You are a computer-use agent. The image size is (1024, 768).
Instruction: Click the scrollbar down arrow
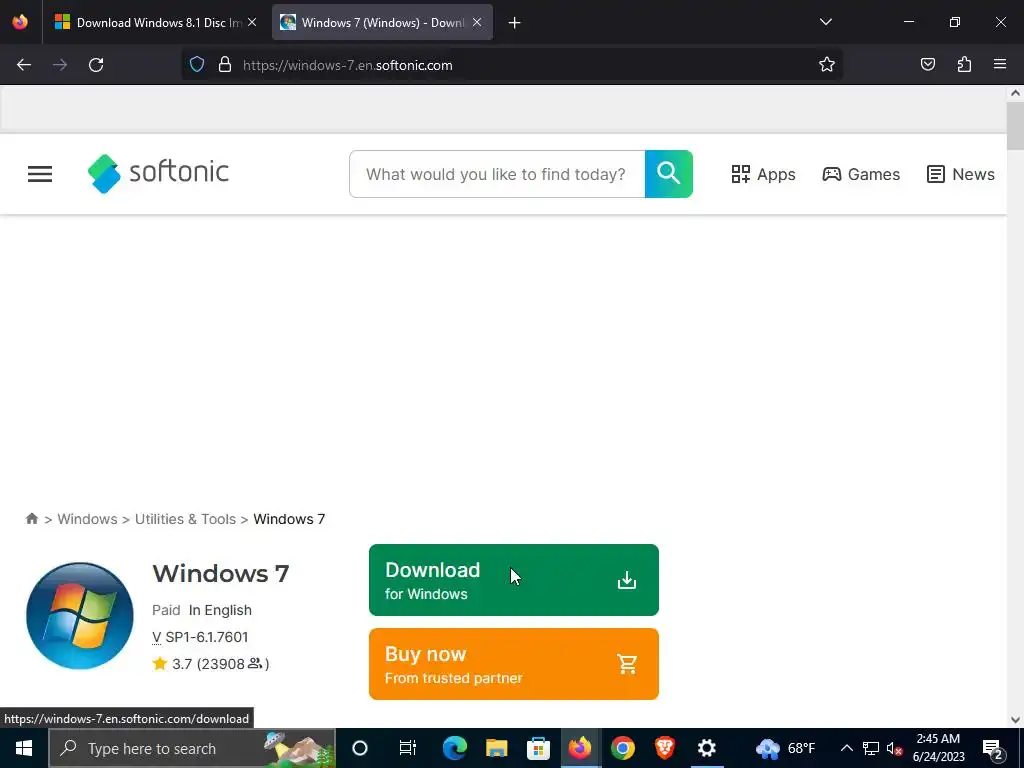[x=1015, y=720]
